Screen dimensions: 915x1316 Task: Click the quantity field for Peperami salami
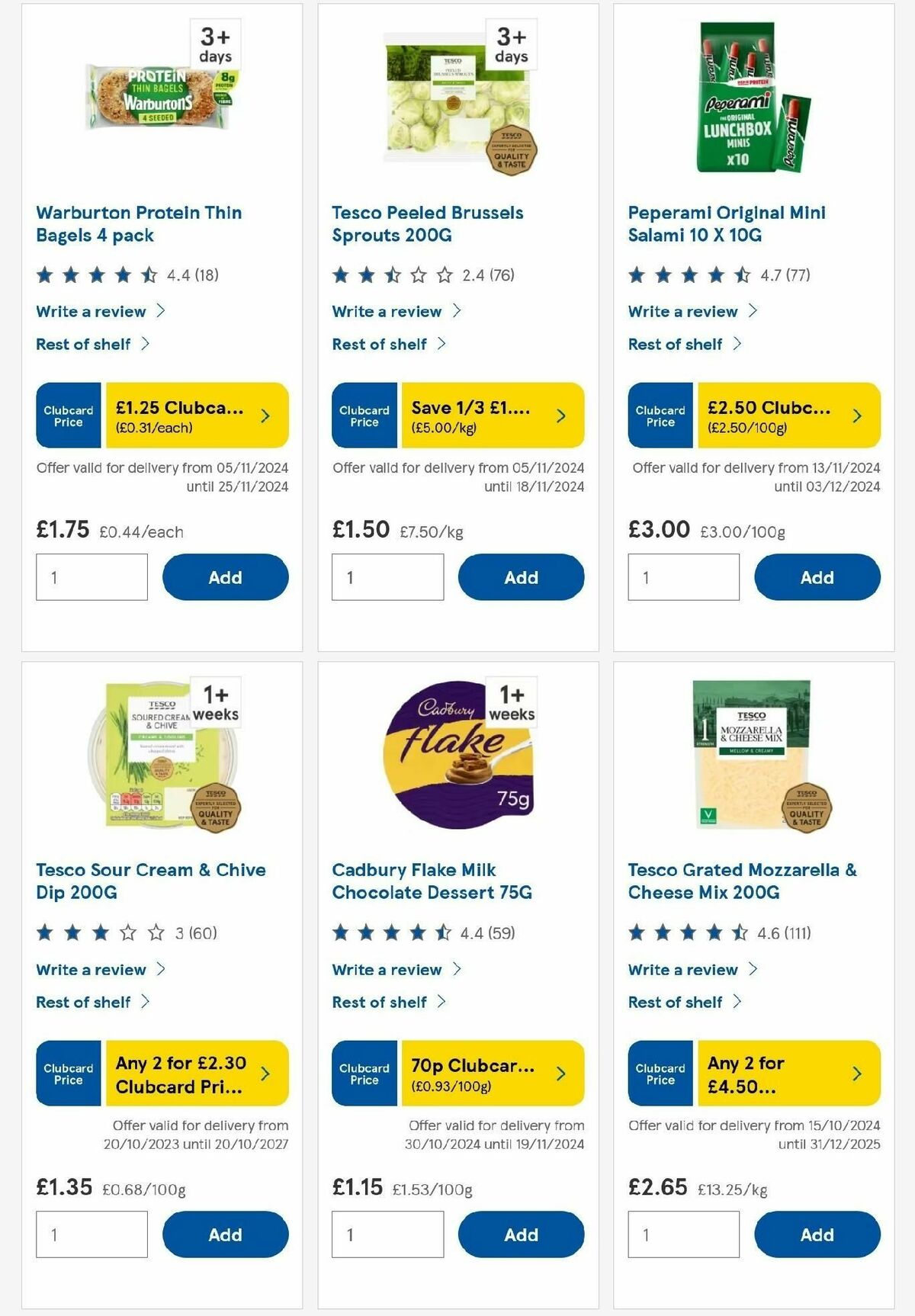tap(683, 577)
